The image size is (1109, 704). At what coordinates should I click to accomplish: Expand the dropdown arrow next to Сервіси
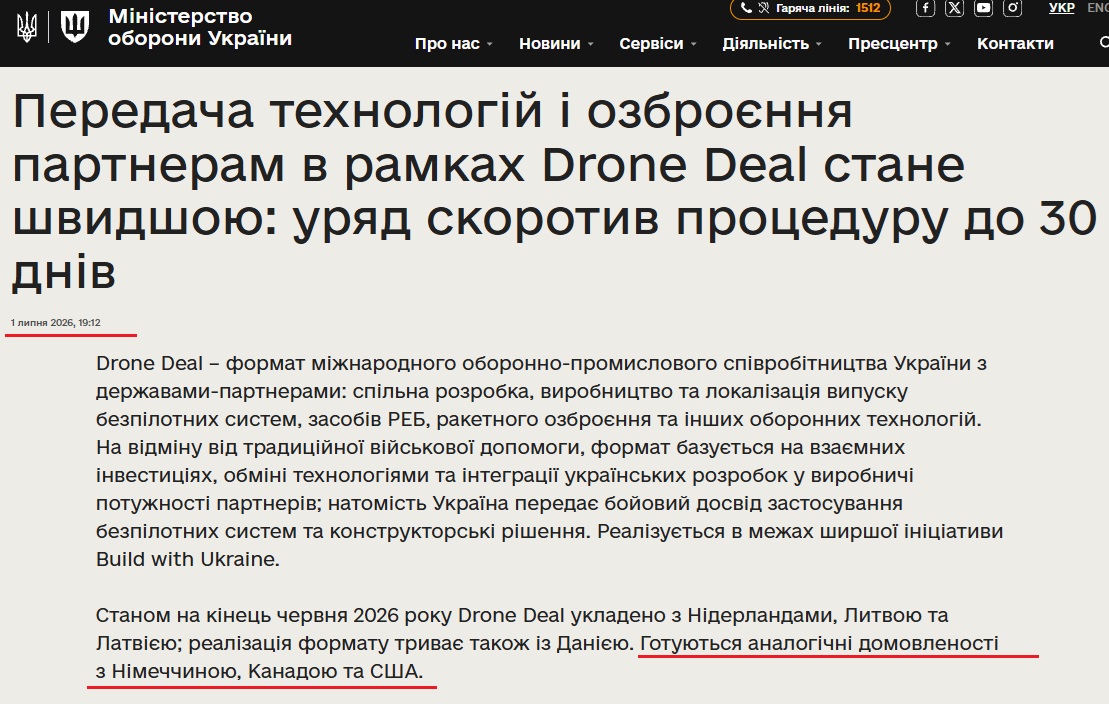click(694, 44)
